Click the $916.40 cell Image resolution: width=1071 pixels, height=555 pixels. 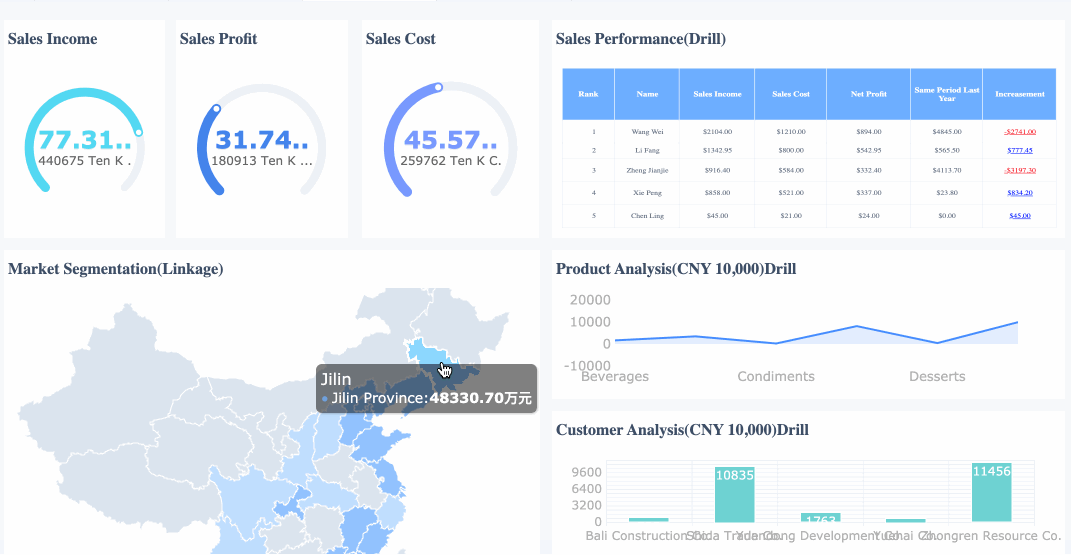tap(717, 171)
